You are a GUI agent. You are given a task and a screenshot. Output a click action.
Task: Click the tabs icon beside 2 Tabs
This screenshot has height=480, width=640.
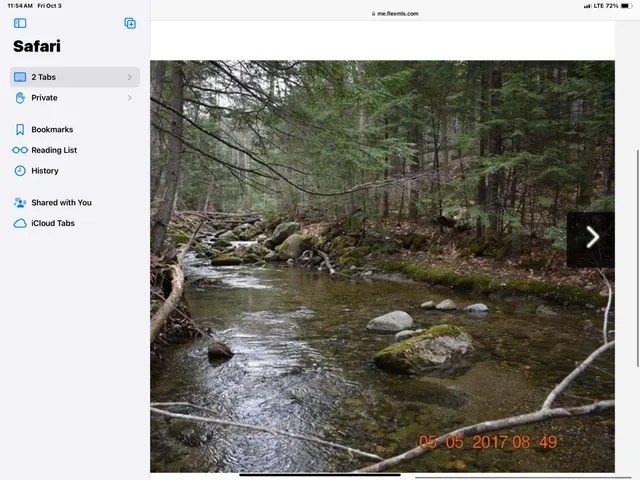point(20,77)
